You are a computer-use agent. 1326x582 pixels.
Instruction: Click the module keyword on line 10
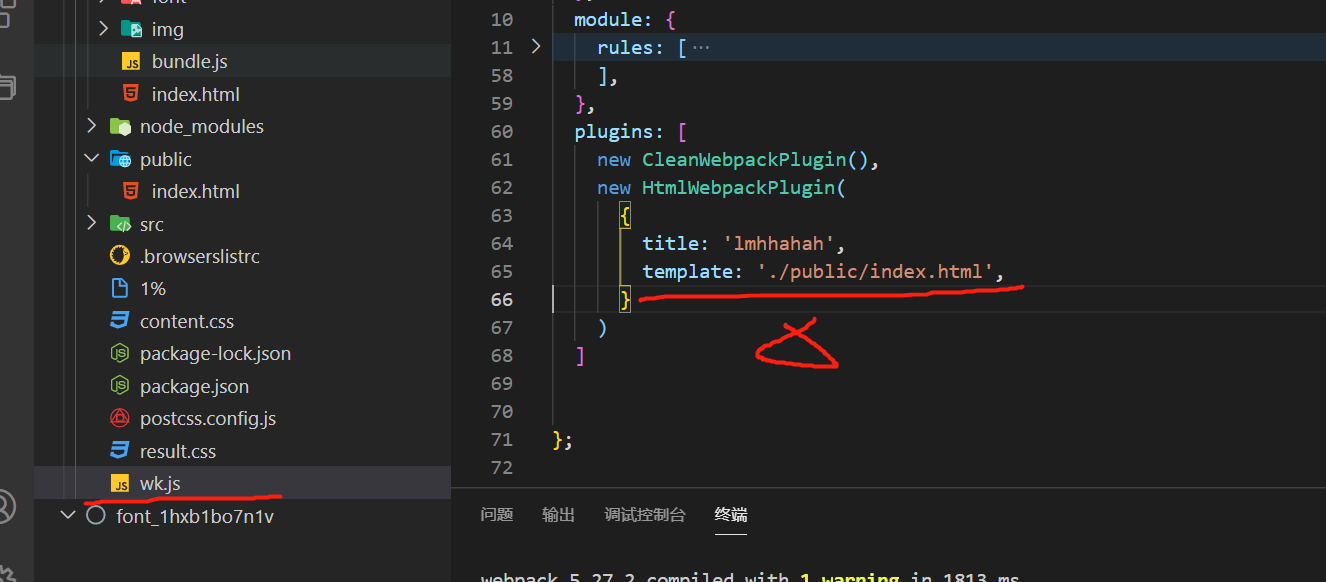click(x=609, y=19)
